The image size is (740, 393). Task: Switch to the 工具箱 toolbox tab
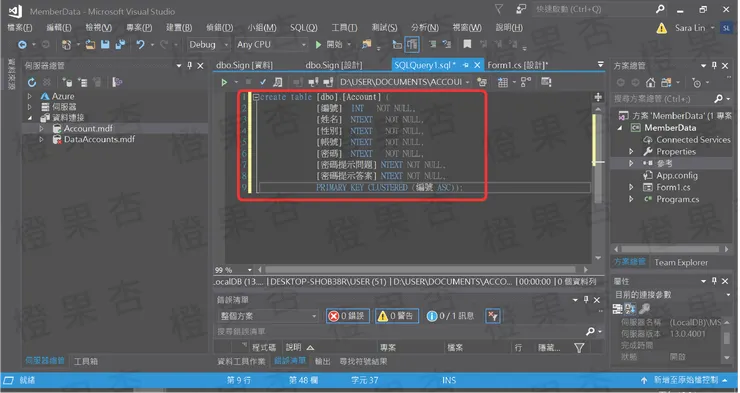coord(86,361)
